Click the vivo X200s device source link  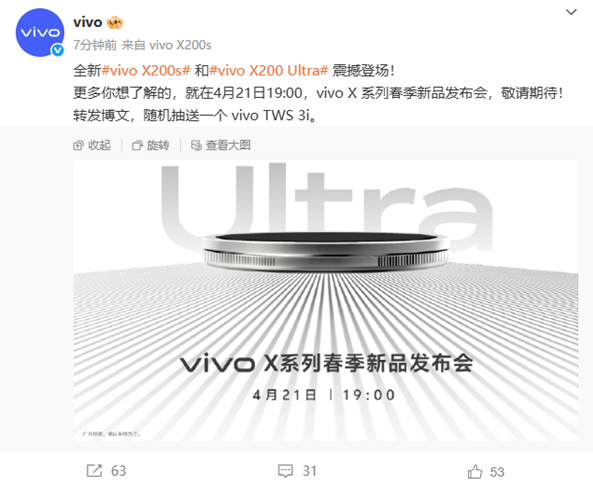(180, 45)
